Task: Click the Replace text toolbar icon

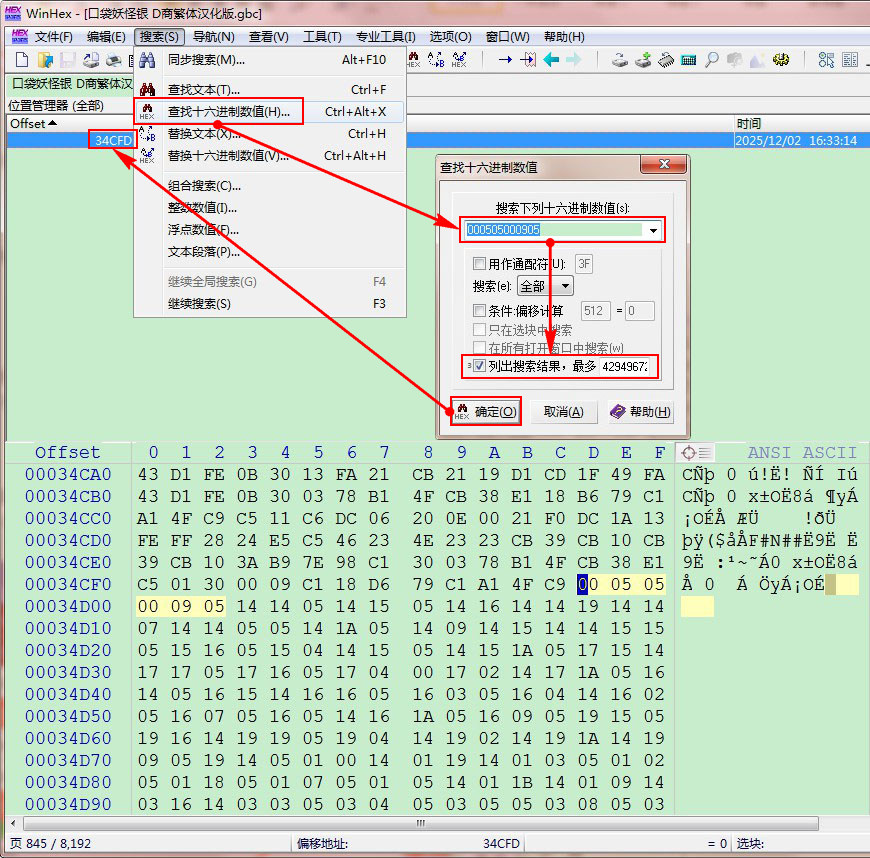Action: coord(436,59)
